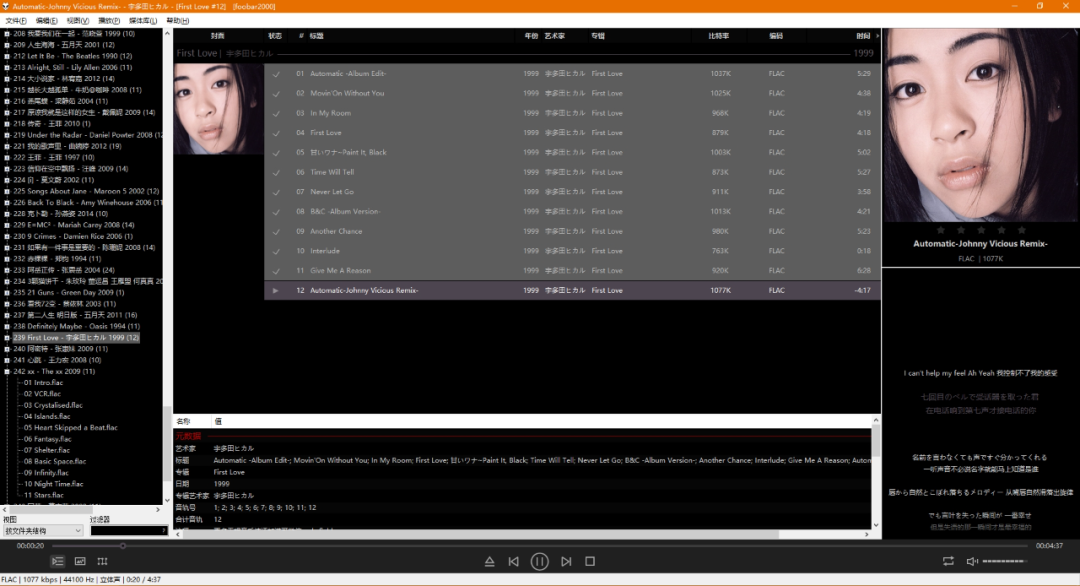The width and height of the screenshot is (1080, 586).
Task: Click the seek bar position handle
Action: [123, 546]
